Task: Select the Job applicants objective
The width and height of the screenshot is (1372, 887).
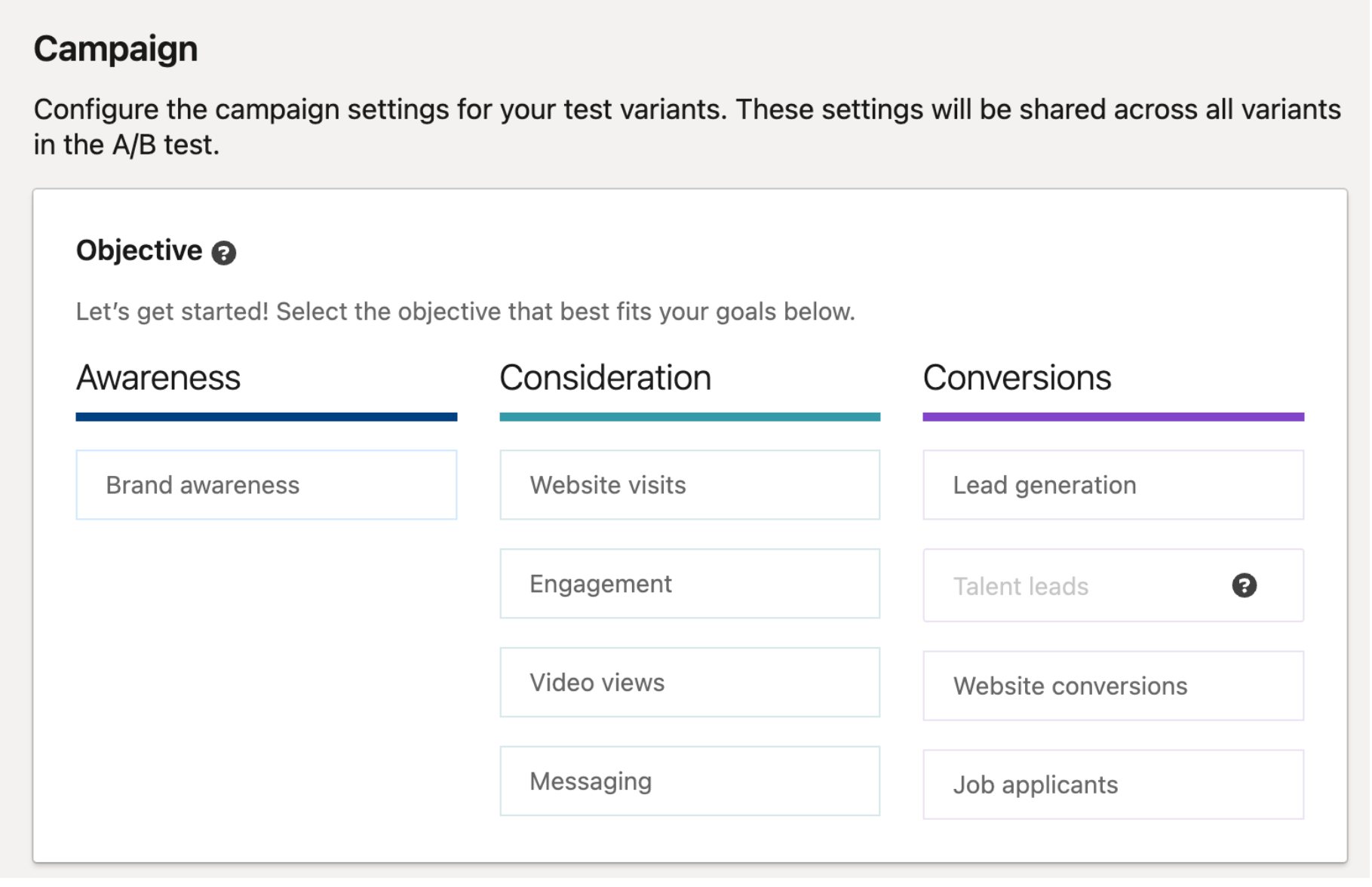Action: [1113, 784]
